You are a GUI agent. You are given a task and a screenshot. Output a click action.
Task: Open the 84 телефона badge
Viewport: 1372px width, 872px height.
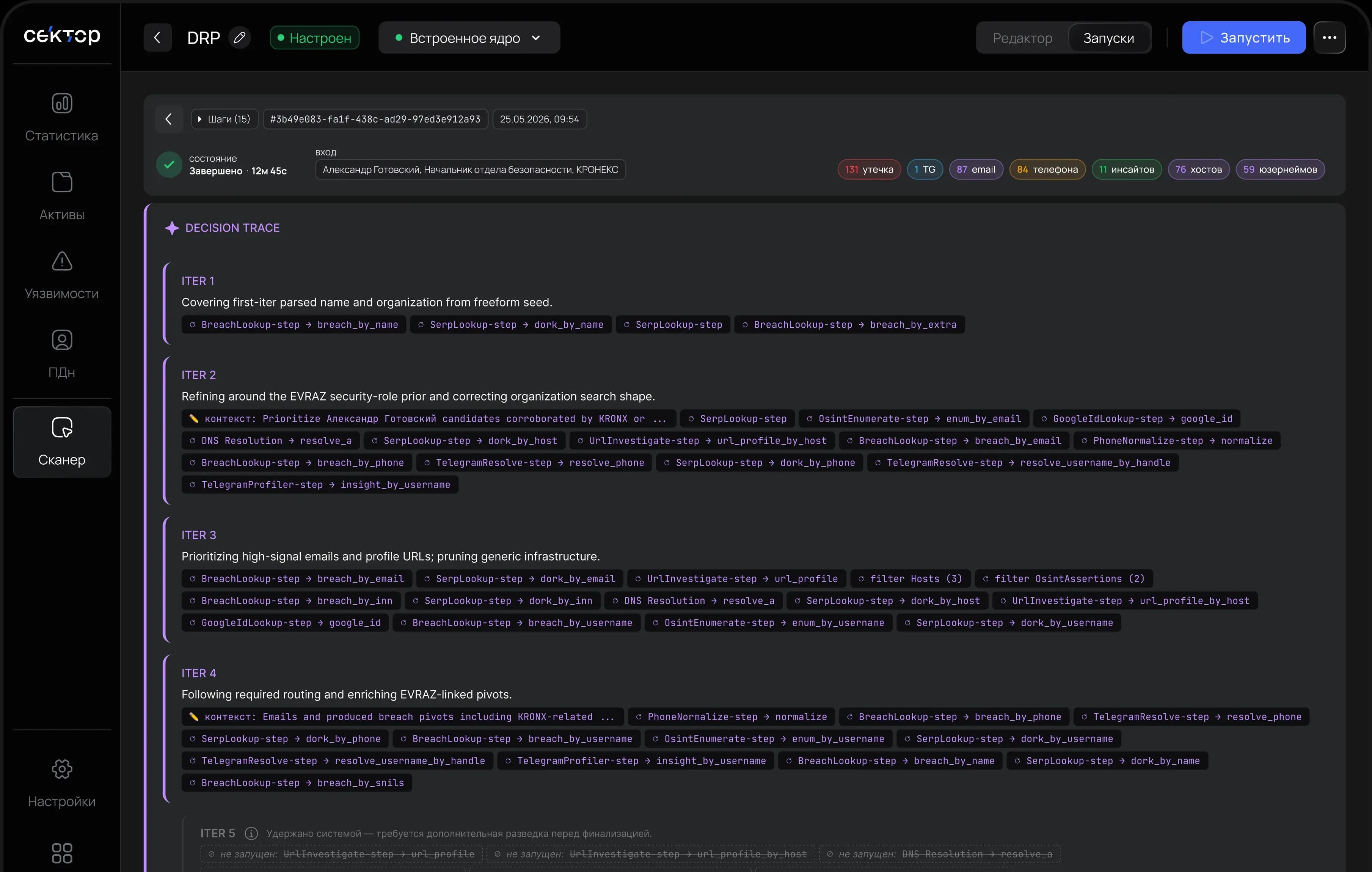1047,169
